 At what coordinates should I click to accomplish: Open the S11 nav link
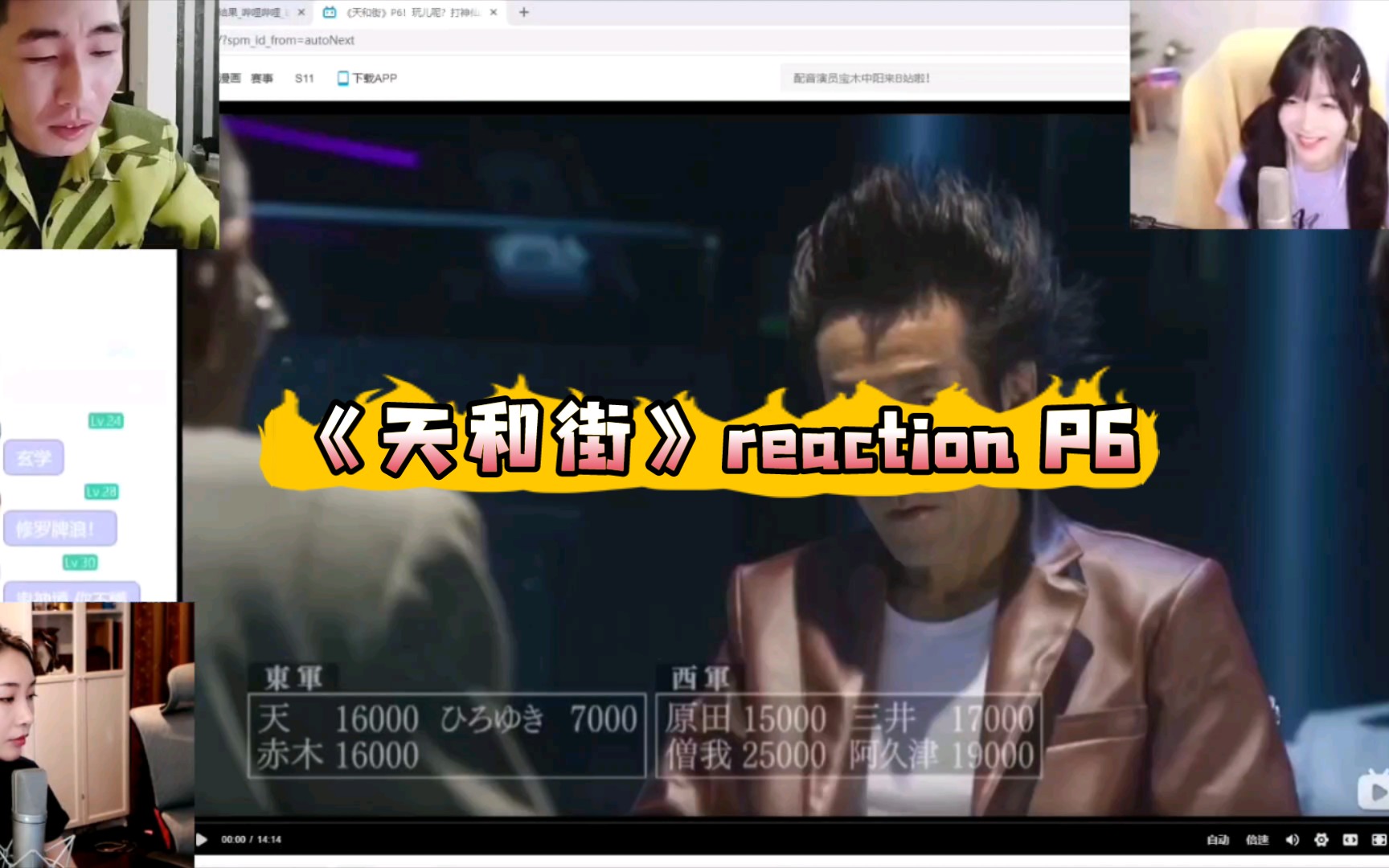304,78
